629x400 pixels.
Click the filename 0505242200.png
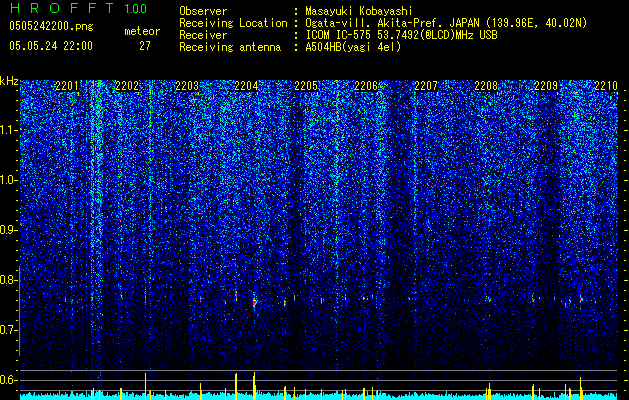click(51, 26)
